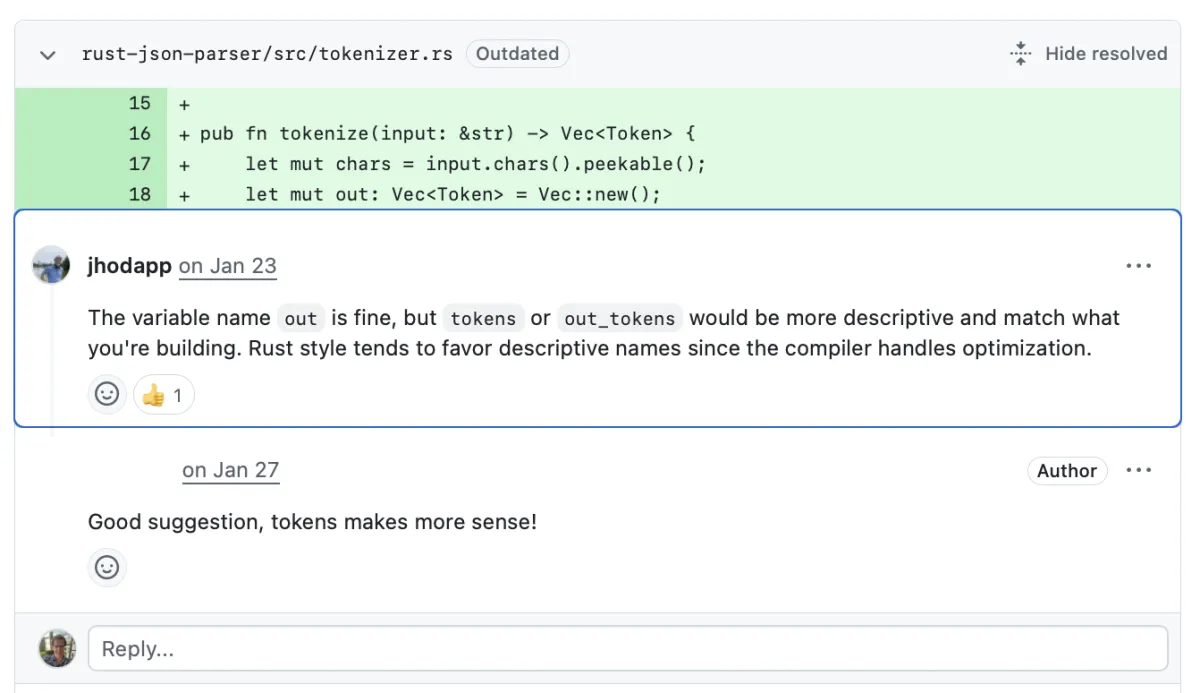This screenshot has width=1200, height=693.
Task: Click into the Reply... field
Action: [x=628, y=648]
